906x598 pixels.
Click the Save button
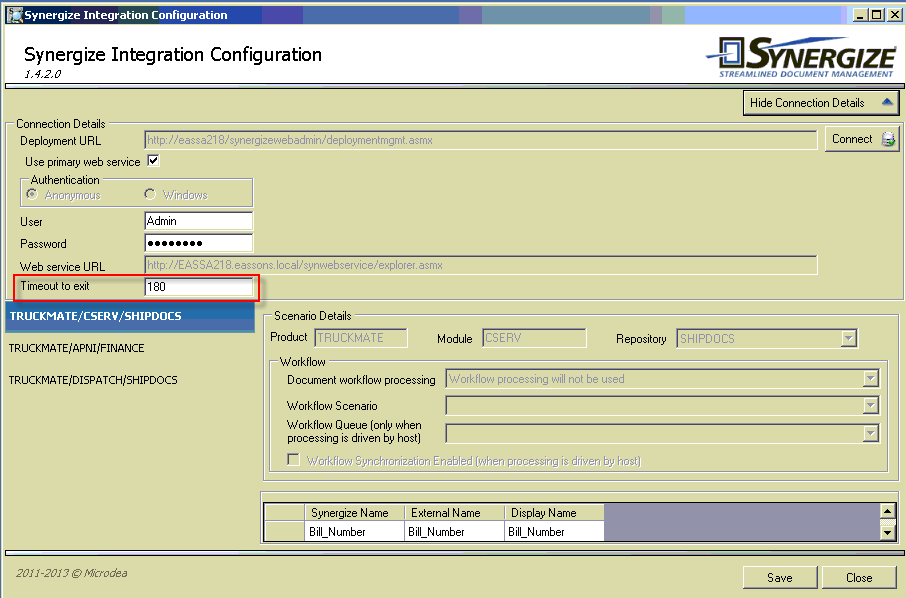tap(779, 577)
